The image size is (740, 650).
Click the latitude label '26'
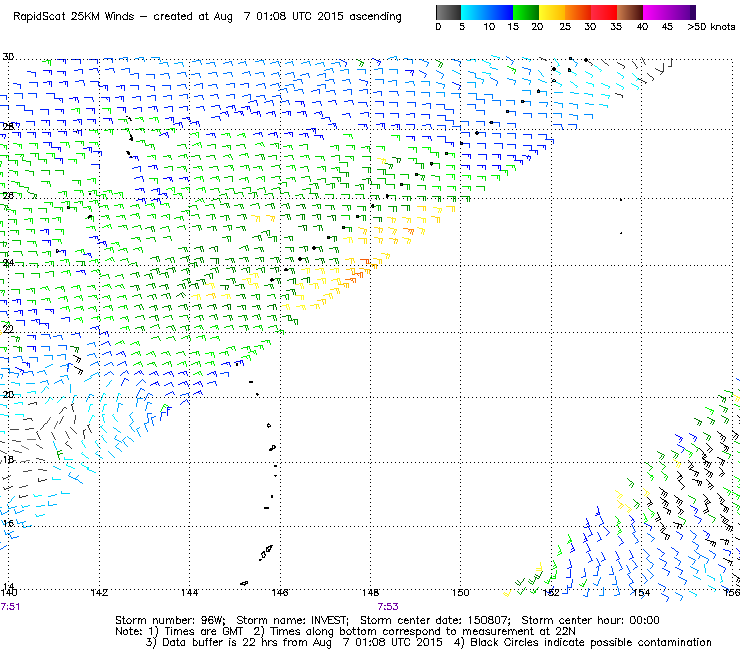pyautogui.click(x=8, y=195)
